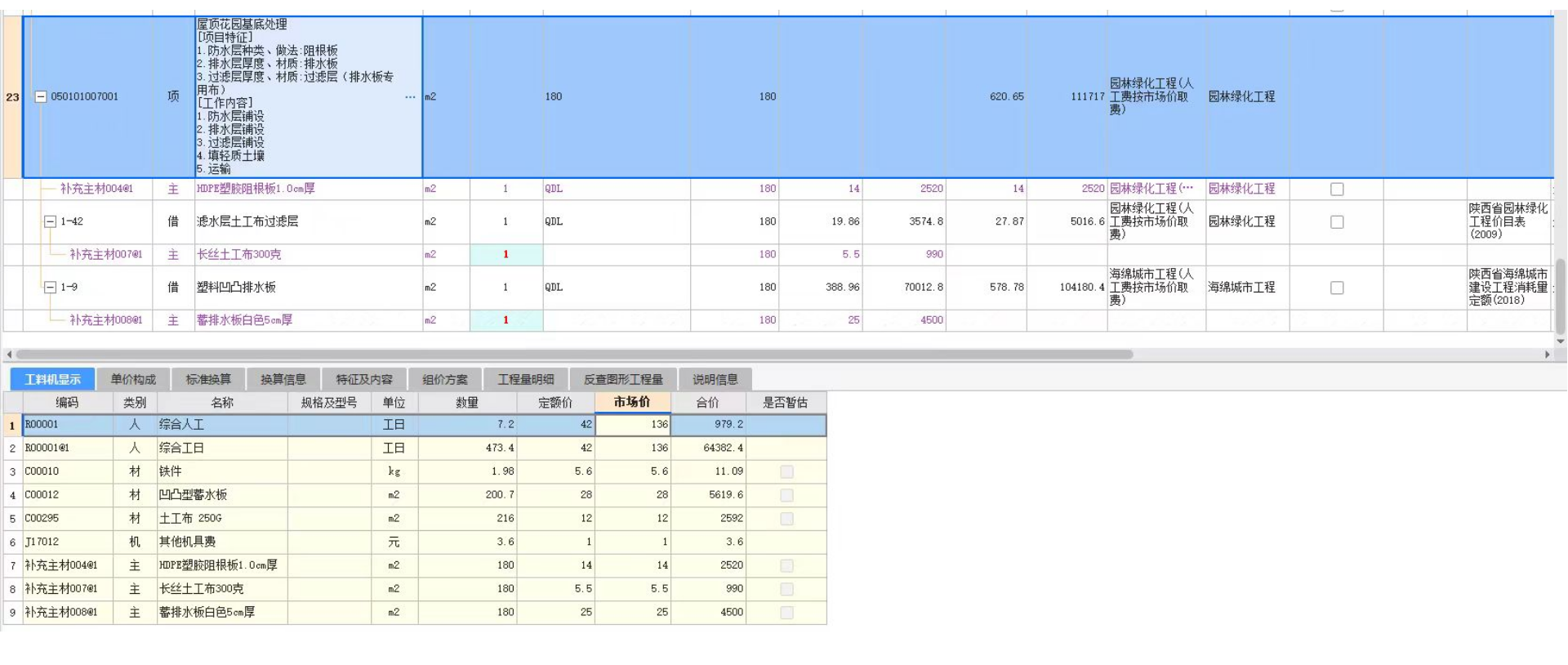Tick checkbox in 滤水层土工布过滤层 row

click(1337, 221)
